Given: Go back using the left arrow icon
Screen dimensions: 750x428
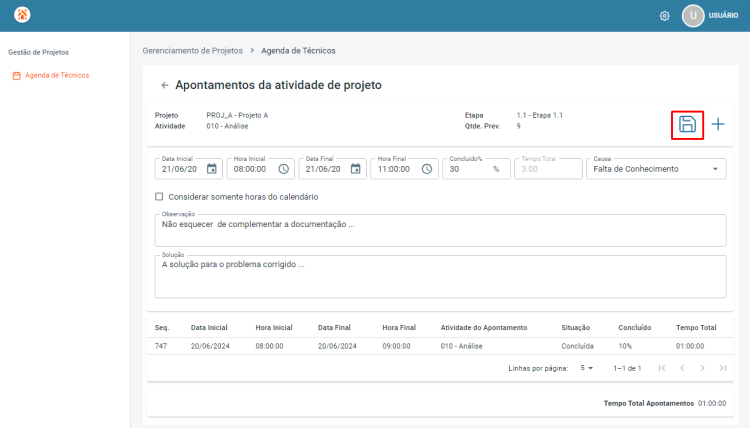Looking at the screenshot, I should 165,85.
